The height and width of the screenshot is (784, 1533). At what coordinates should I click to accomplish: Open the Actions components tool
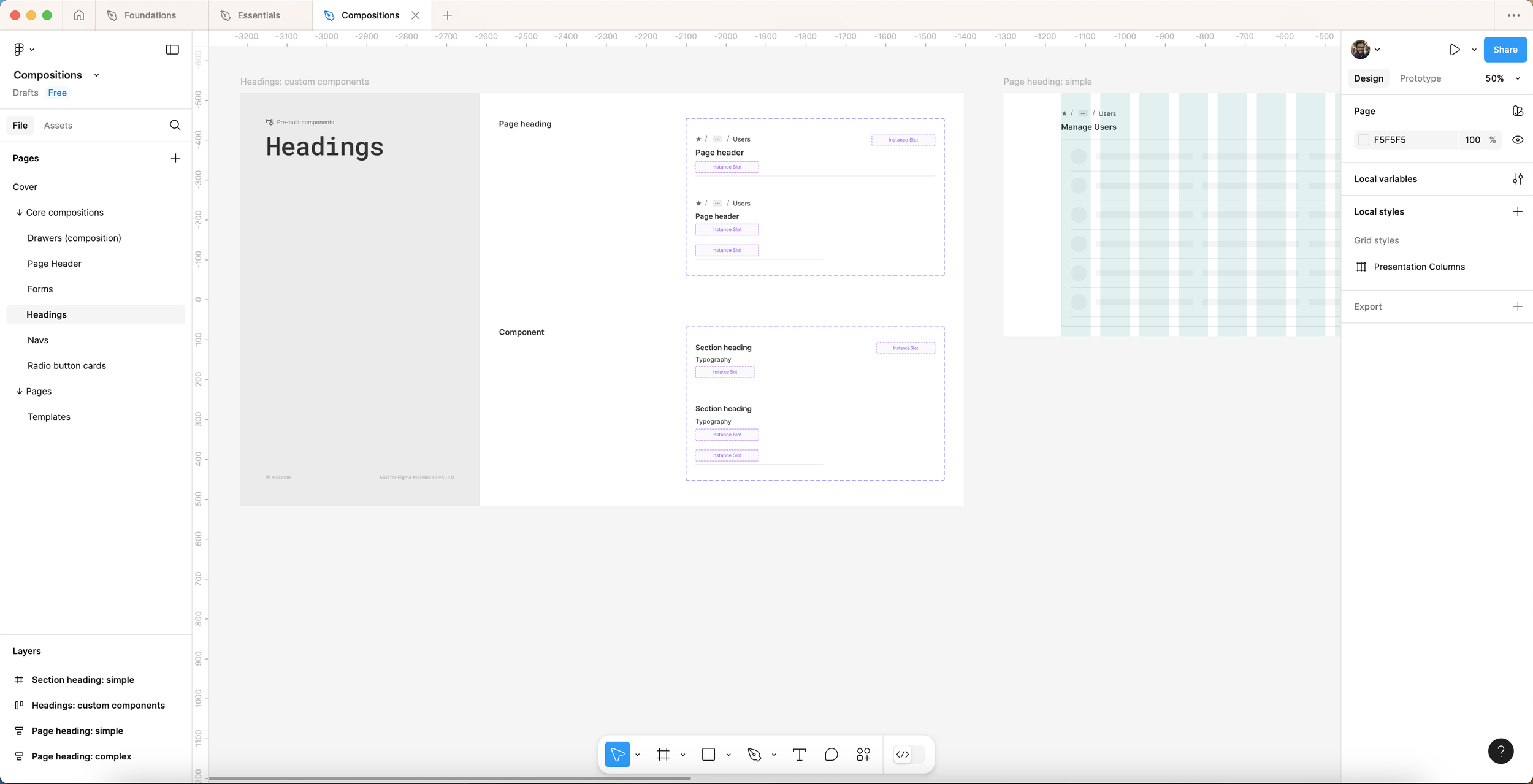pos(863,755)
